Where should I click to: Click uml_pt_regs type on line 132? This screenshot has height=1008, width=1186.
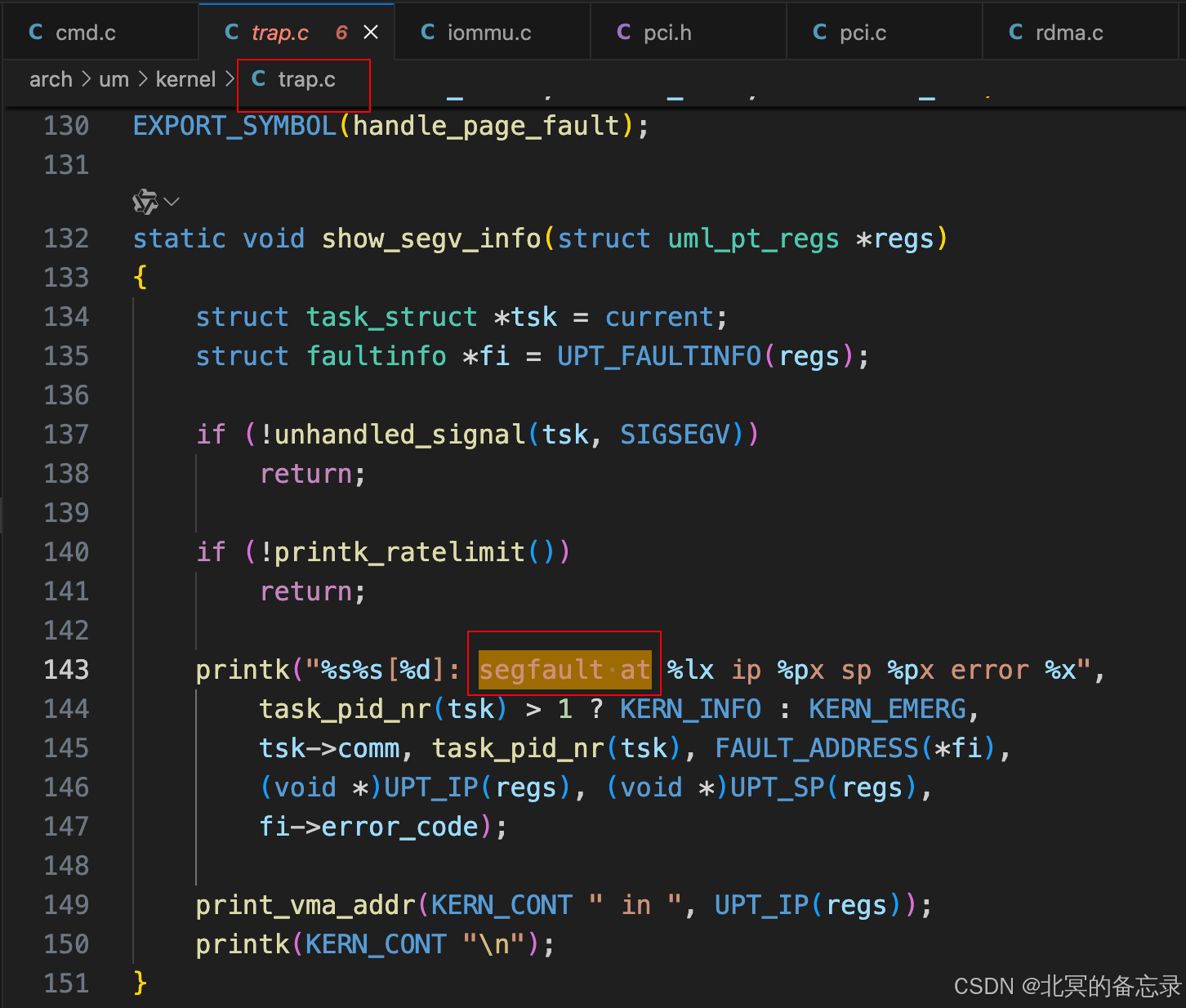[x=753, y=239]
